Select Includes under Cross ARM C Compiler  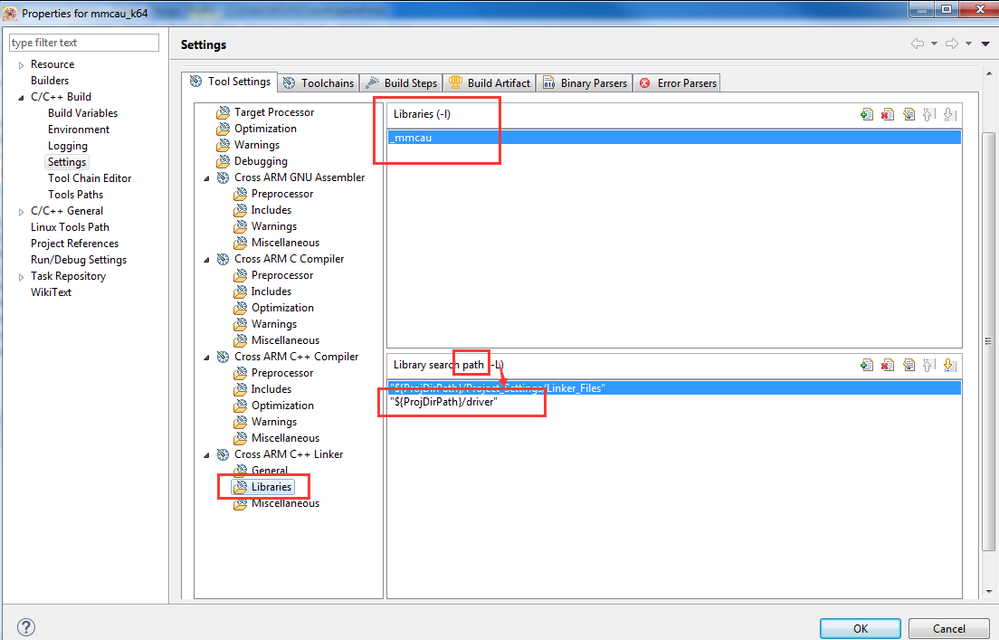[271, 292]
